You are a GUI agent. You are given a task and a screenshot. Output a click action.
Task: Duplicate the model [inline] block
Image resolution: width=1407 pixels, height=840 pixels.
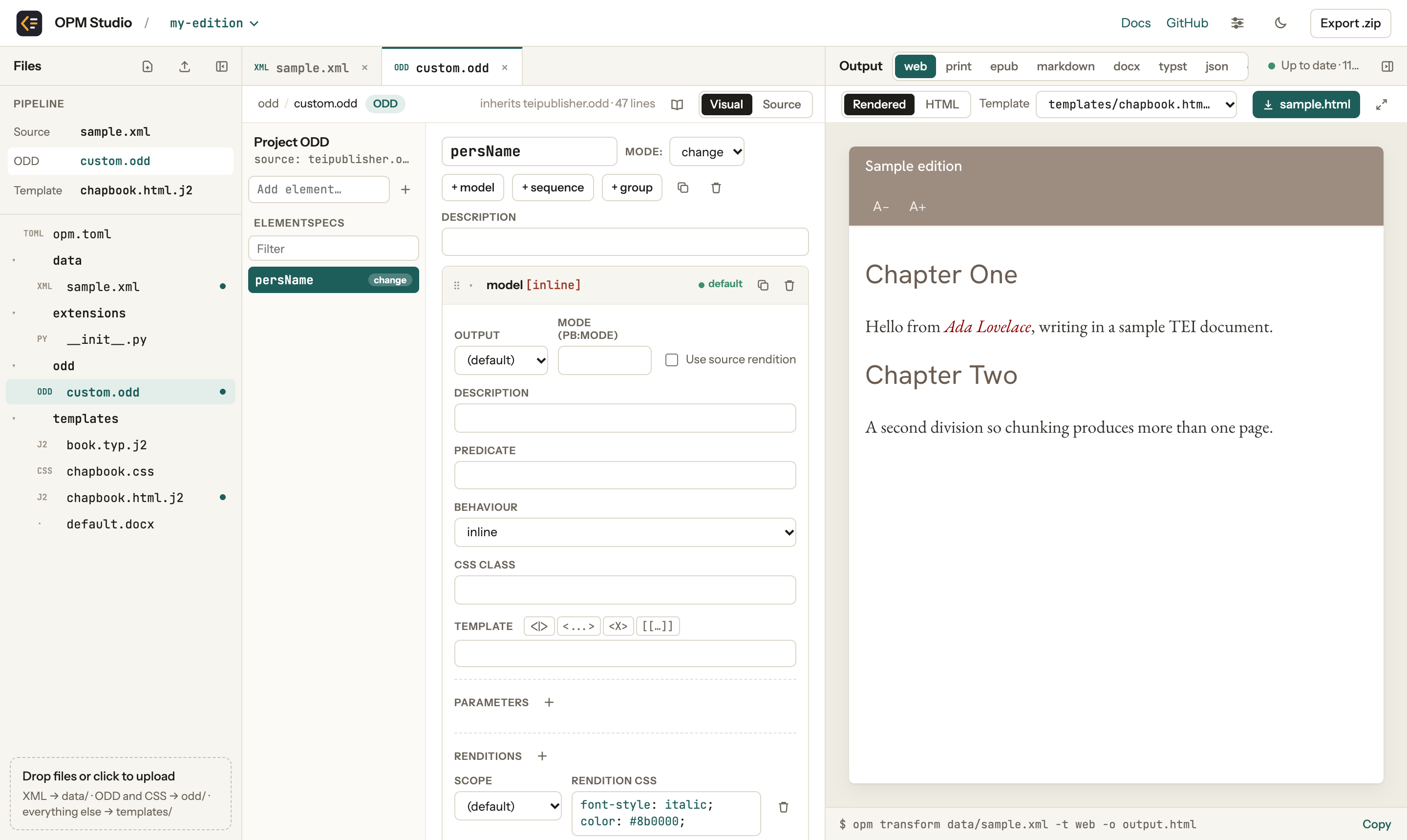pyautogui.click(x=763, y=285)
